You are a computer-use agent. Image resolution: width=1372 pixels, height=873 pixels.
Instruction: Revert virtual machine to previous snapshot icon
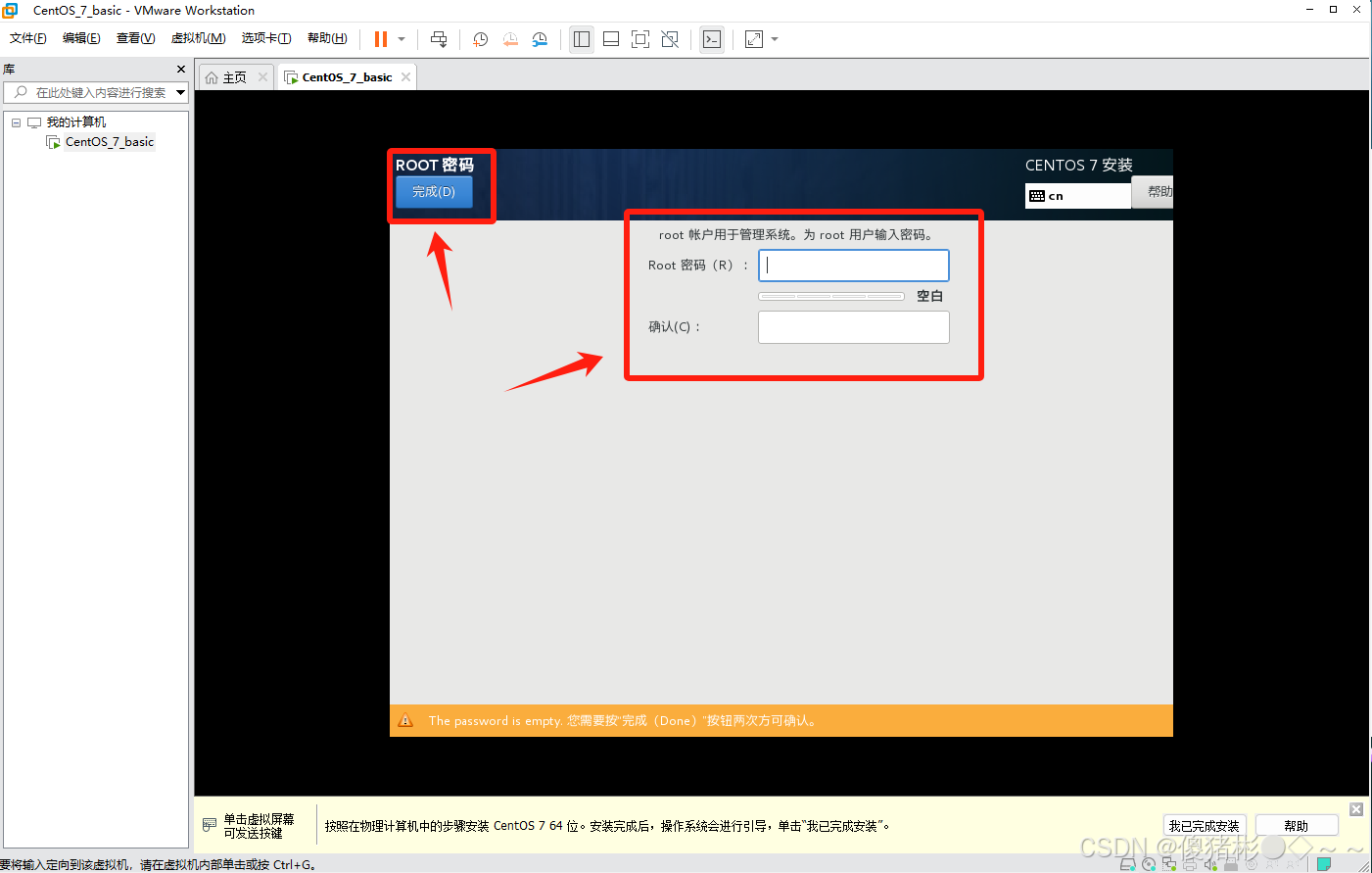510,39
